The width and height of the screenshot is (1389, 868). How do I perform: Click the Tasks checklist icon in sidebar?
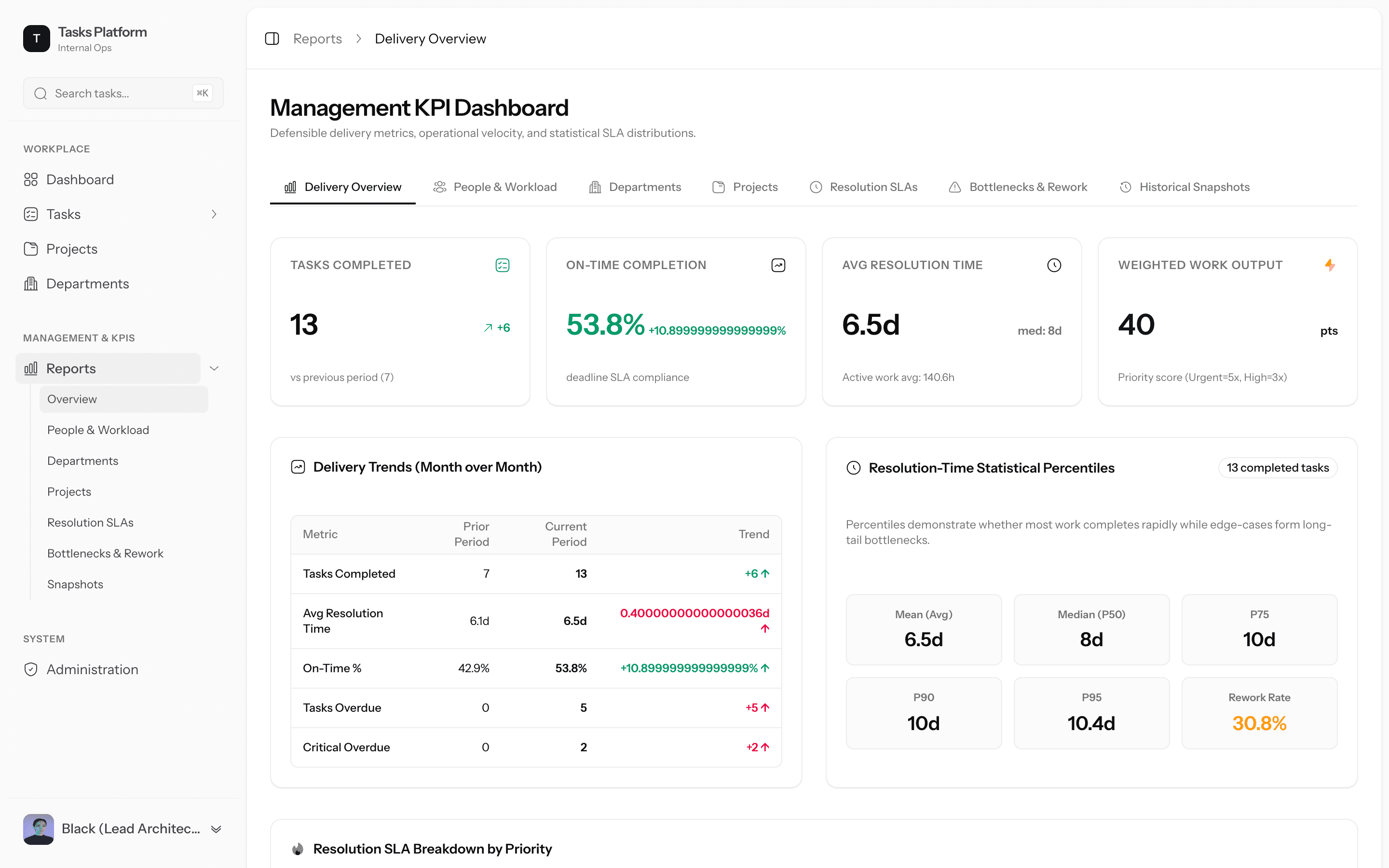point(31,214)
